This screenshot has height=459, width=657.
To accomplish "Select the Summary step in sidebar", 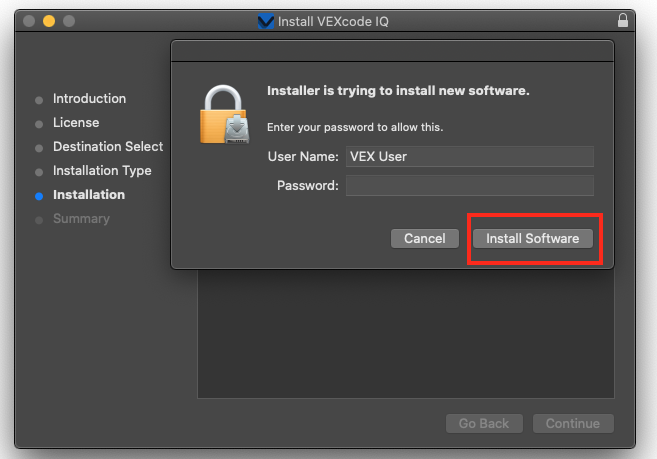I will point(81,218).
